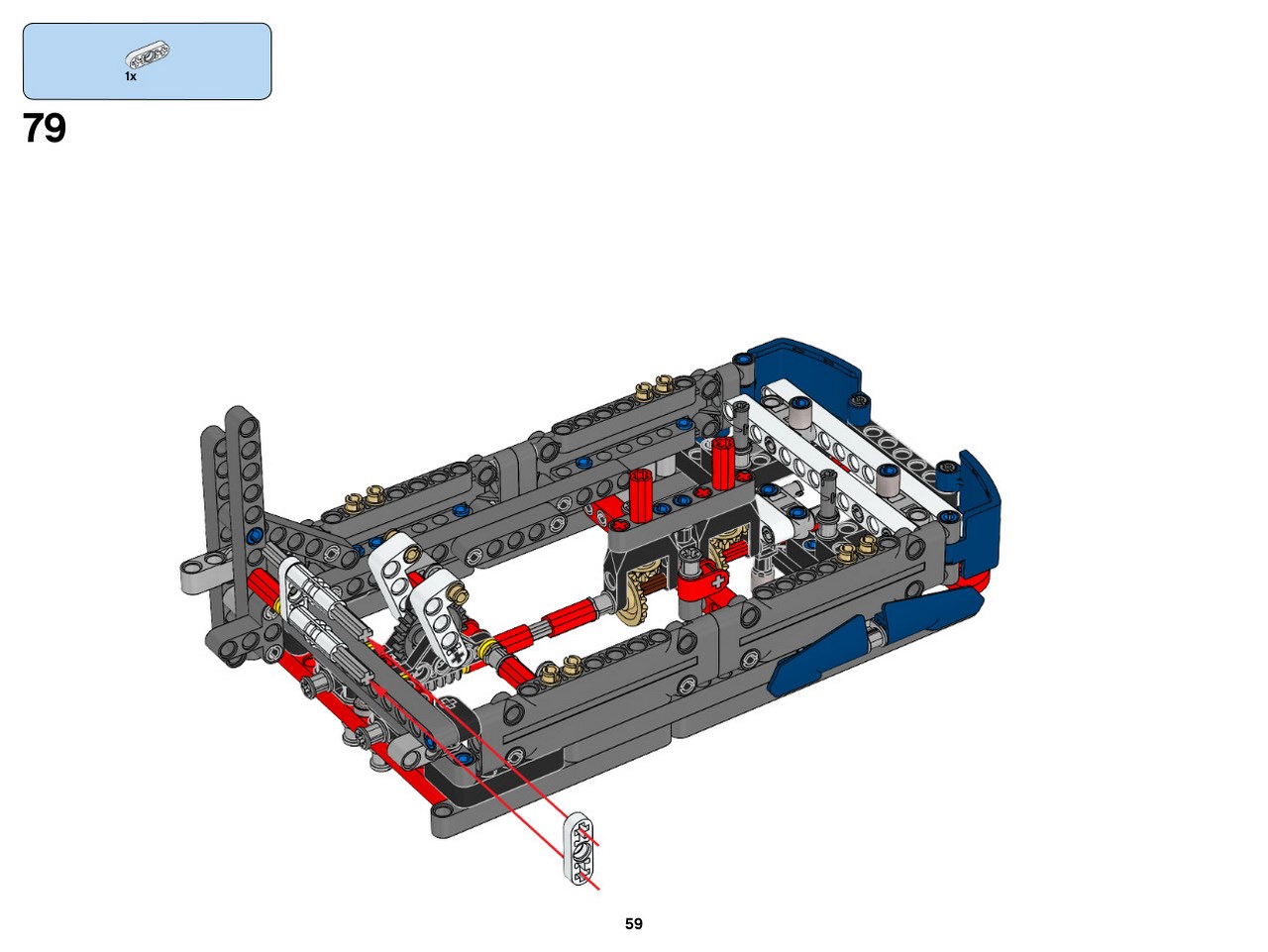Click the step number "79"
Viewport: 1268px width, 952px height.
(45, 129)
